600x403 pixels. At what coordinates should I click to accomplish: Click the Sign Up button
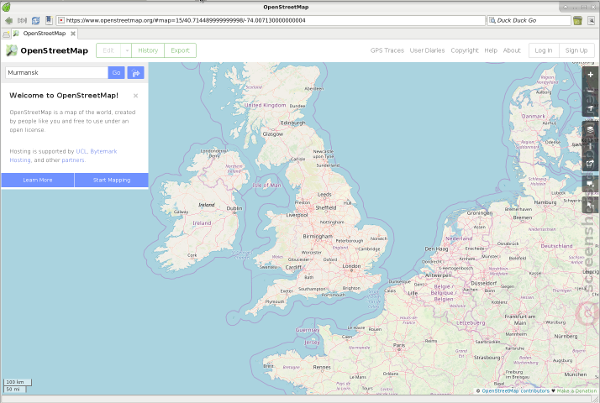point(576,51)
